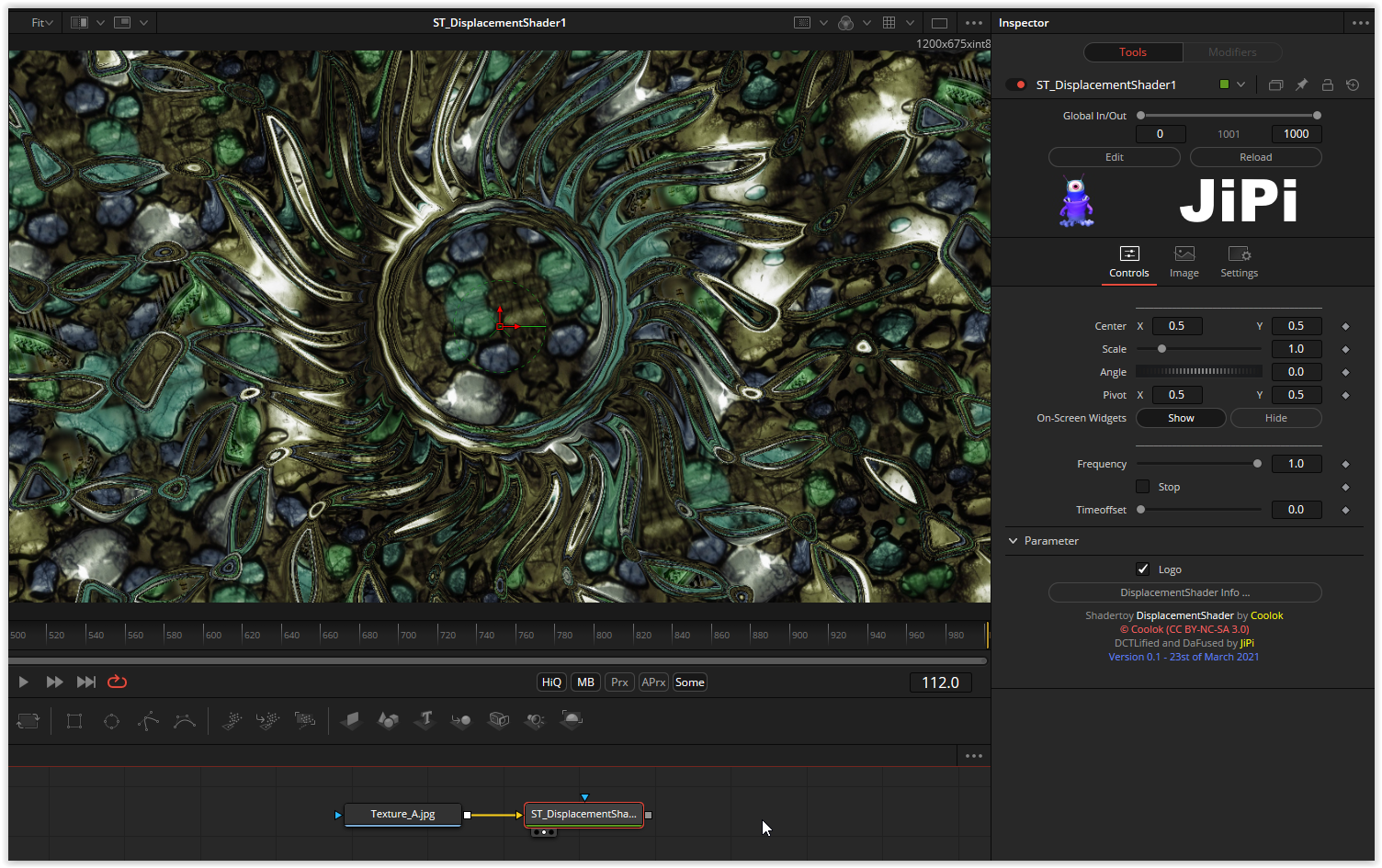This screenshot has width=1382, height=868.
Task: Toggle MB motion blur mode
Action: (x=585, y=682)
